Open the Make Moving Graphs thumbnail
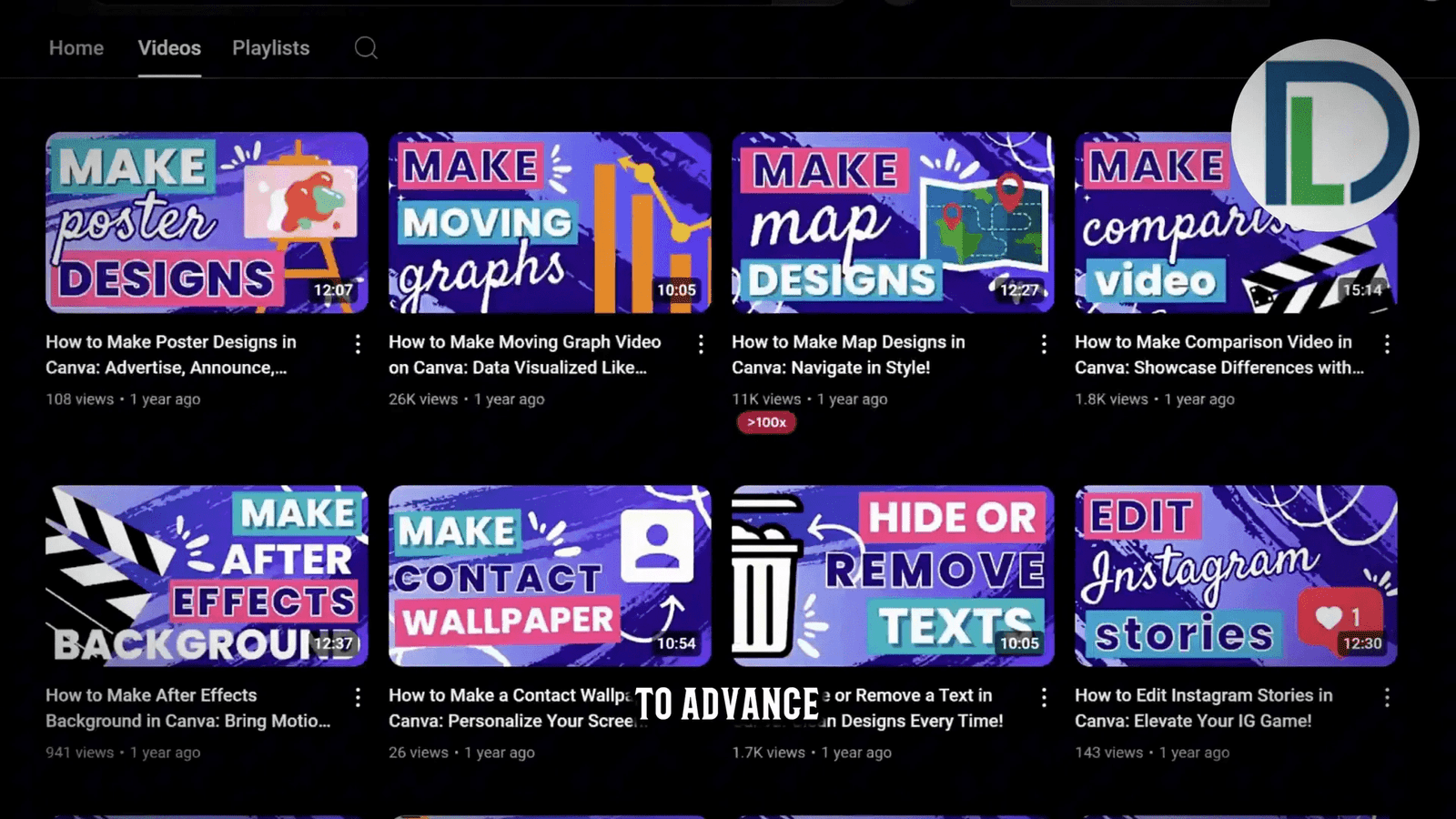Viewport: 1456px width, 819px height. tap(550, 223)
